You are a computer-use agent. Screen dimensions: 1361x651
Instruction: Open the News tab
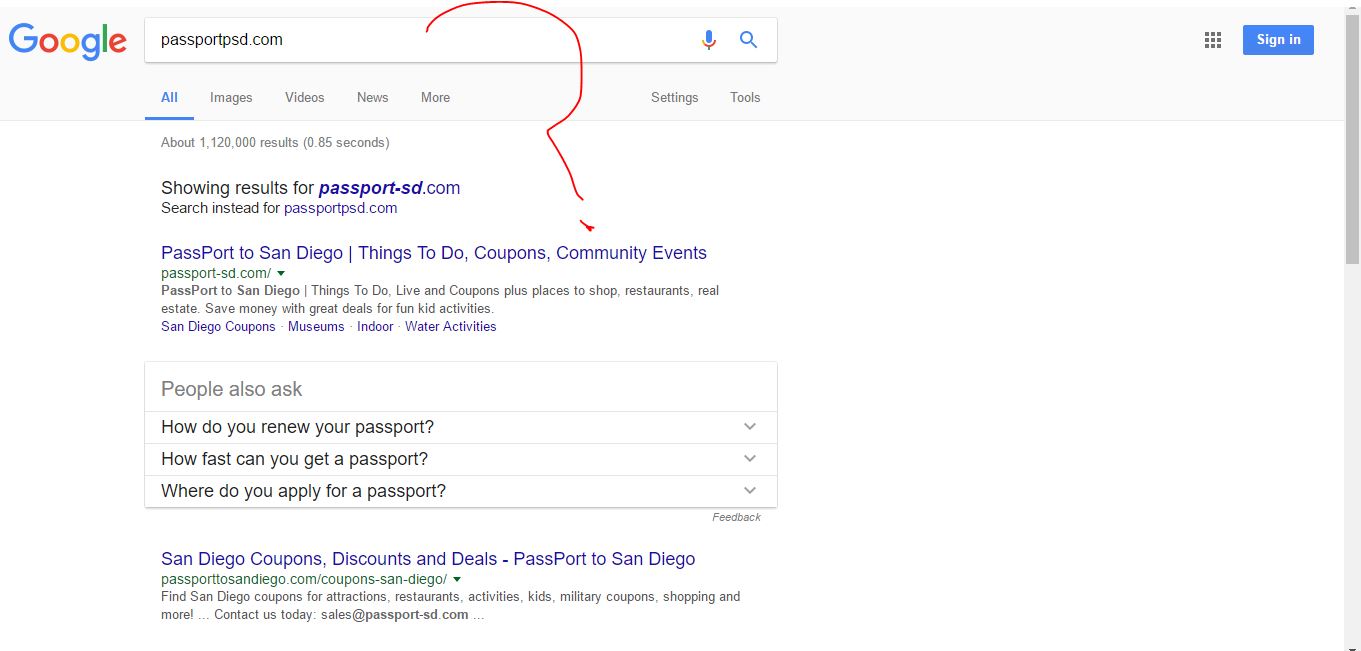click(372, 97)
